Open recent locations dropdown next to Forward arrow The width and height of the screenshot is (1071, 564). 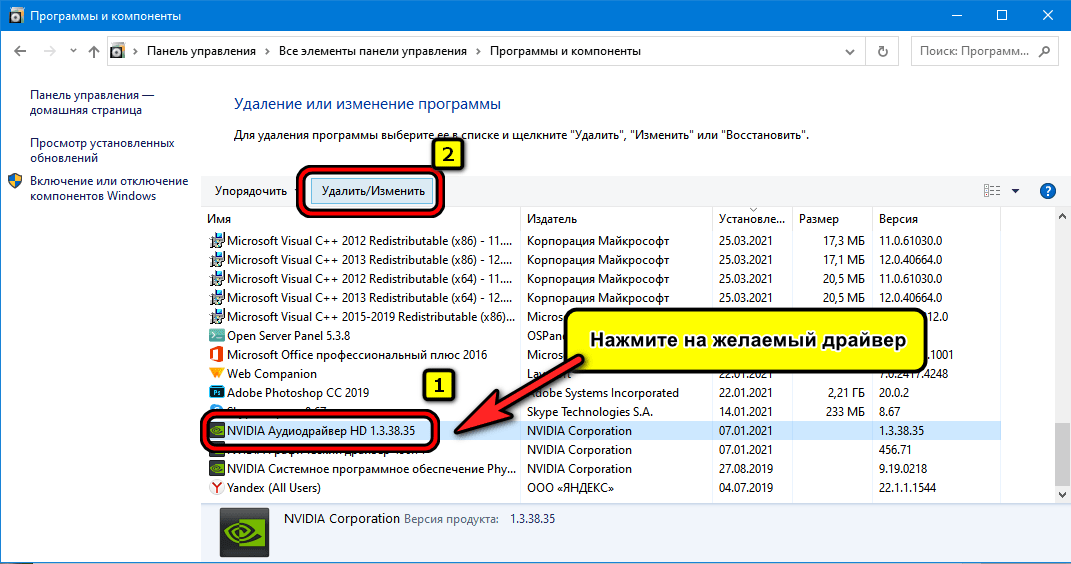click(x=73, y=51)
